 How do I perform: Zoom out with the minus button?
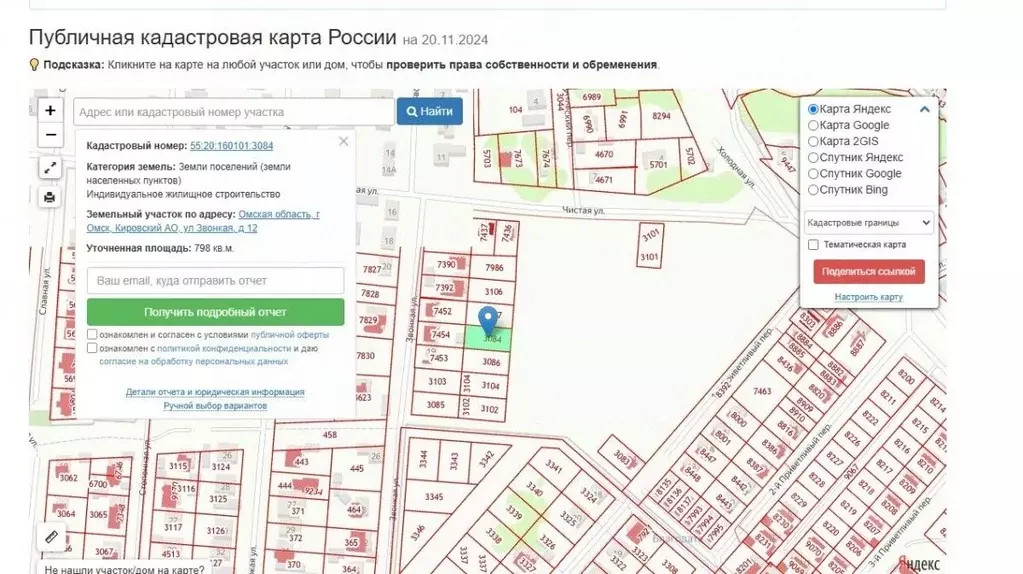click(x=50, y=135)
